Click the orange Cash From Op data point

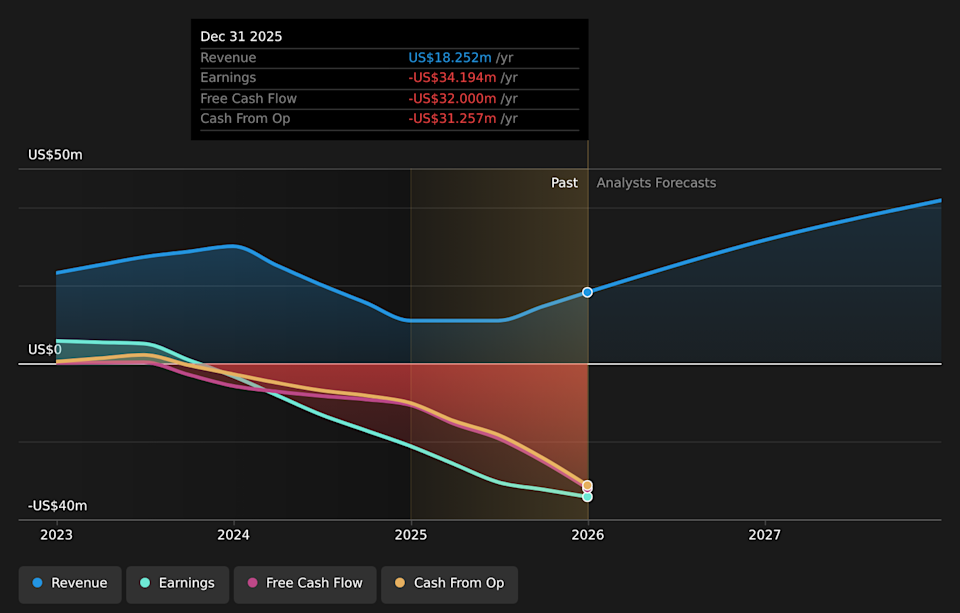point(587,485)
